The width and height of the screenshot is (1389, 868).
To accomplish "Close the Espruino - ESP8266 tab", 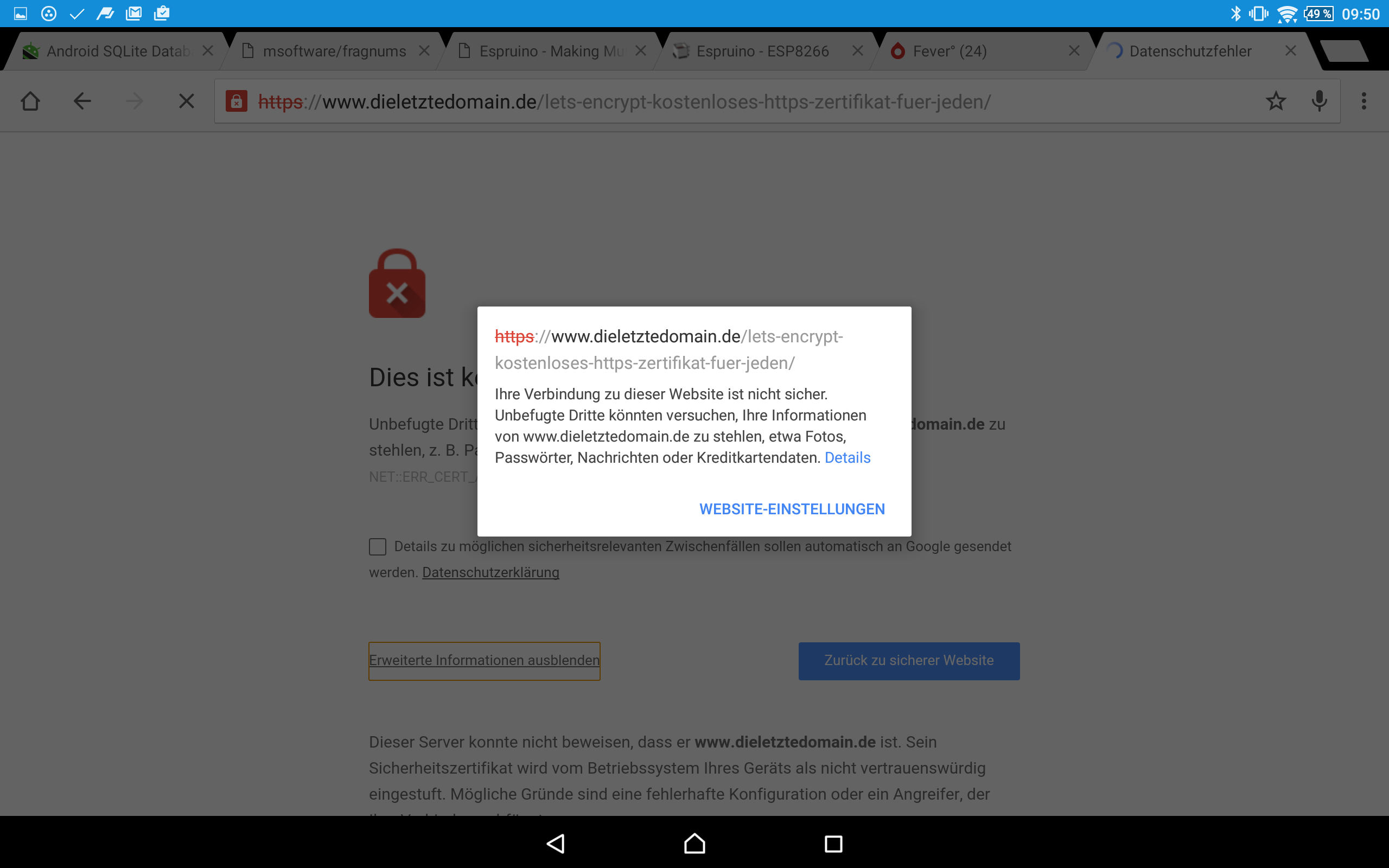I will pos(857,51).
